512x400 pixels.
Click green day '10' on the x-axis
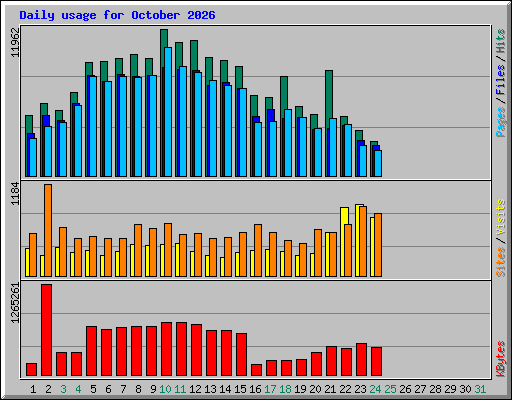coord(165,389)
